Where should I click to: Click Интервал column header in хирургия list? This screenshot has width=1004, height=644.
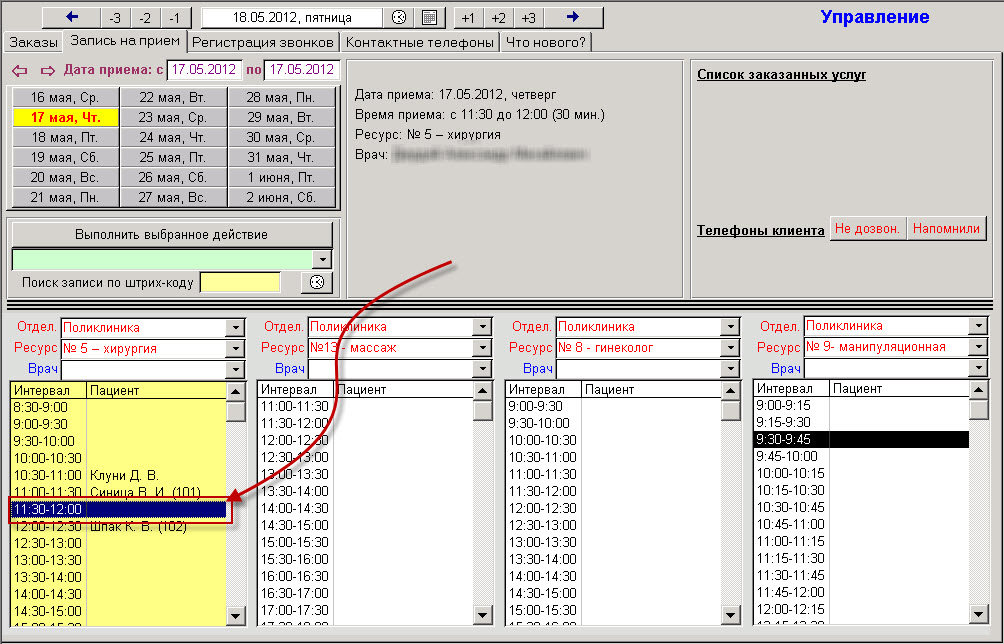(x=49, y=390)
